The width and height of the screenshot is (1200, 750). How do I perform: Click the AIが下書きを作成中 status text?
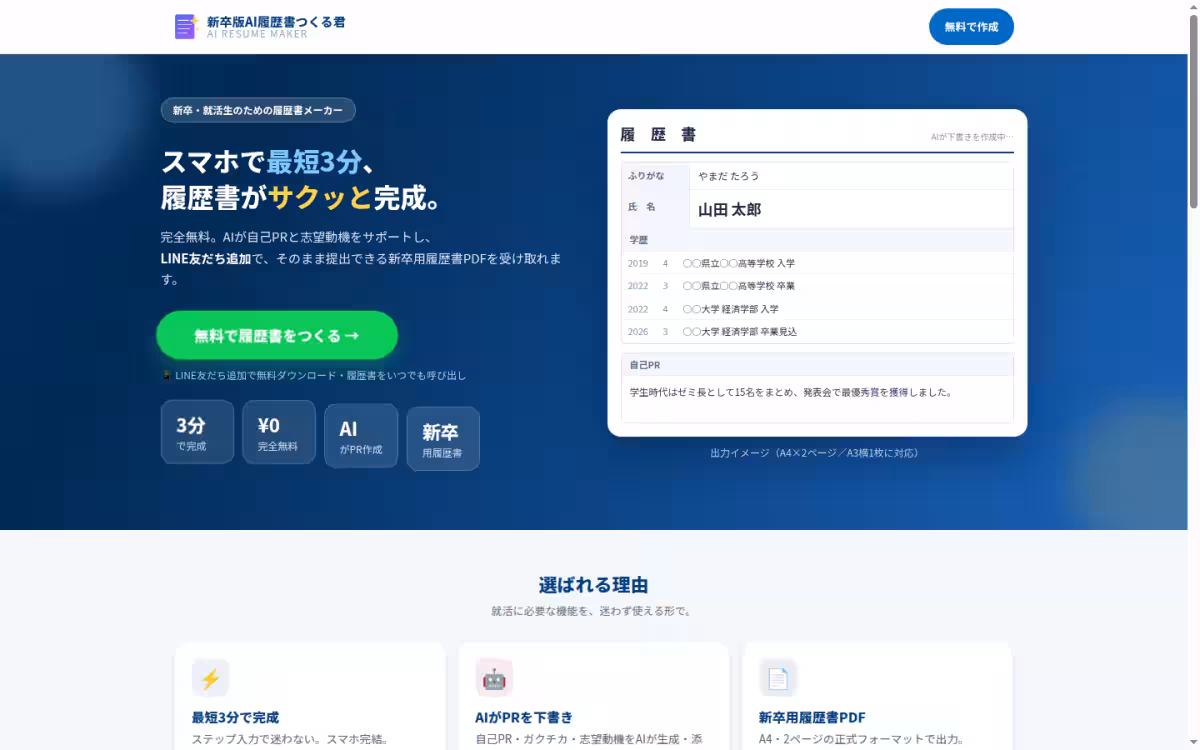tap(972, 137)
